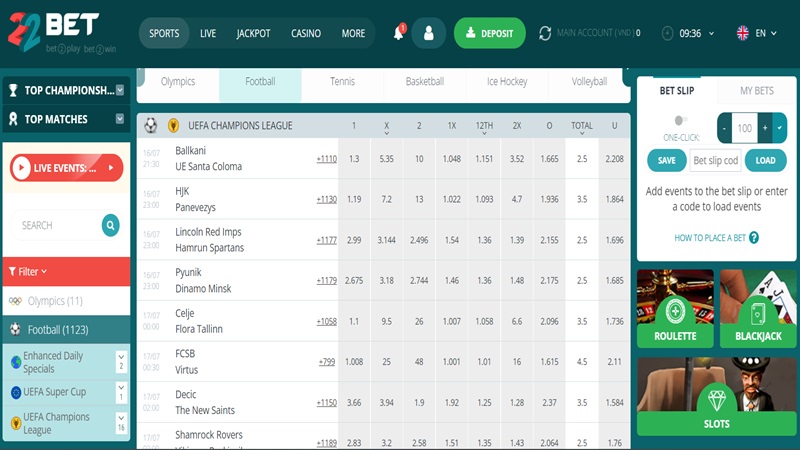Screen dimensions: 800x450
Task: Open +799 markets for FCSB match
Action: (327, 362)
